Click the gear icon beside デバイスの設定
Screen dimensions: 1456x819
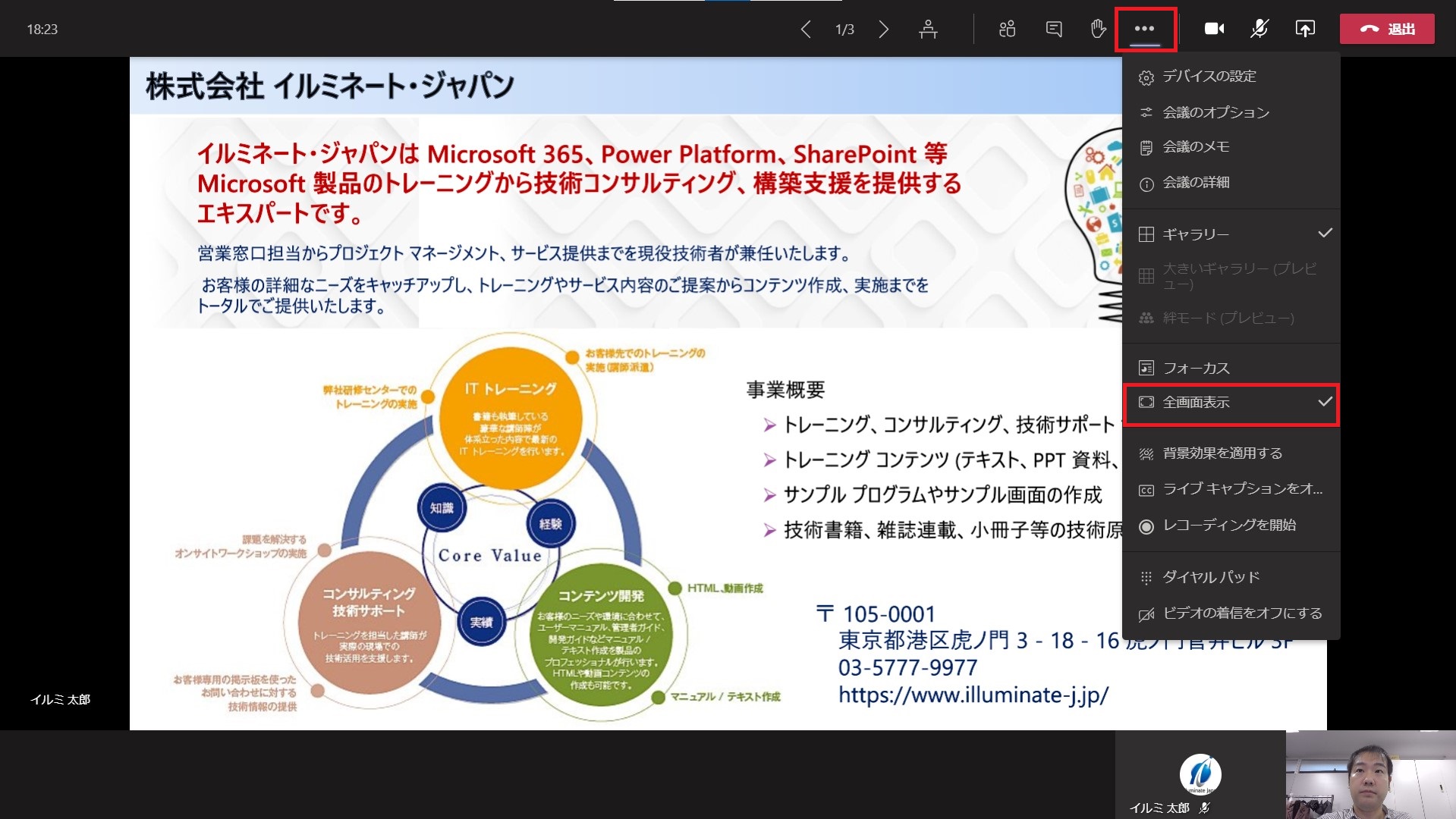[1146, 77]
